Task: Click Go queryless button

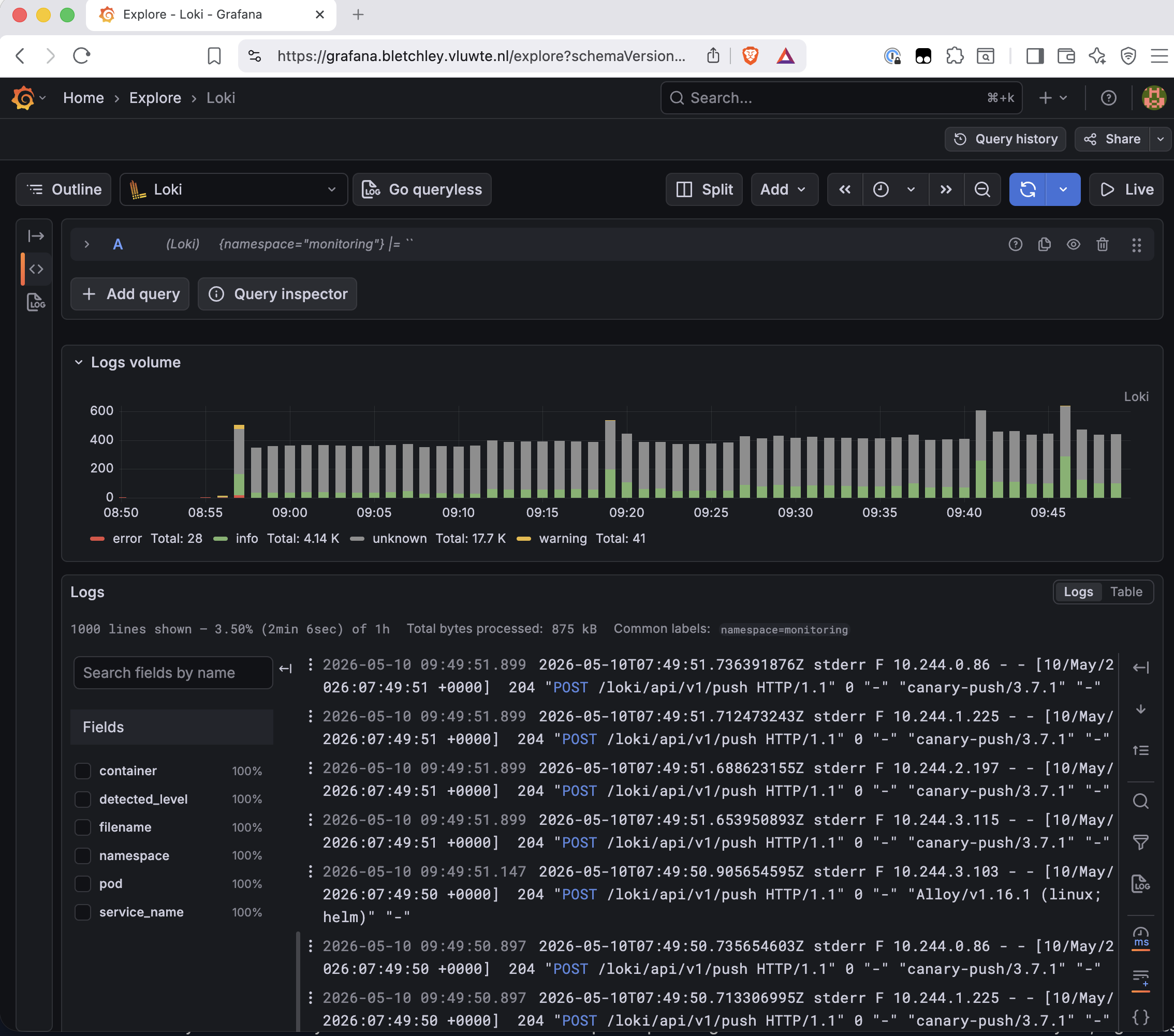Action: (422, 189)
